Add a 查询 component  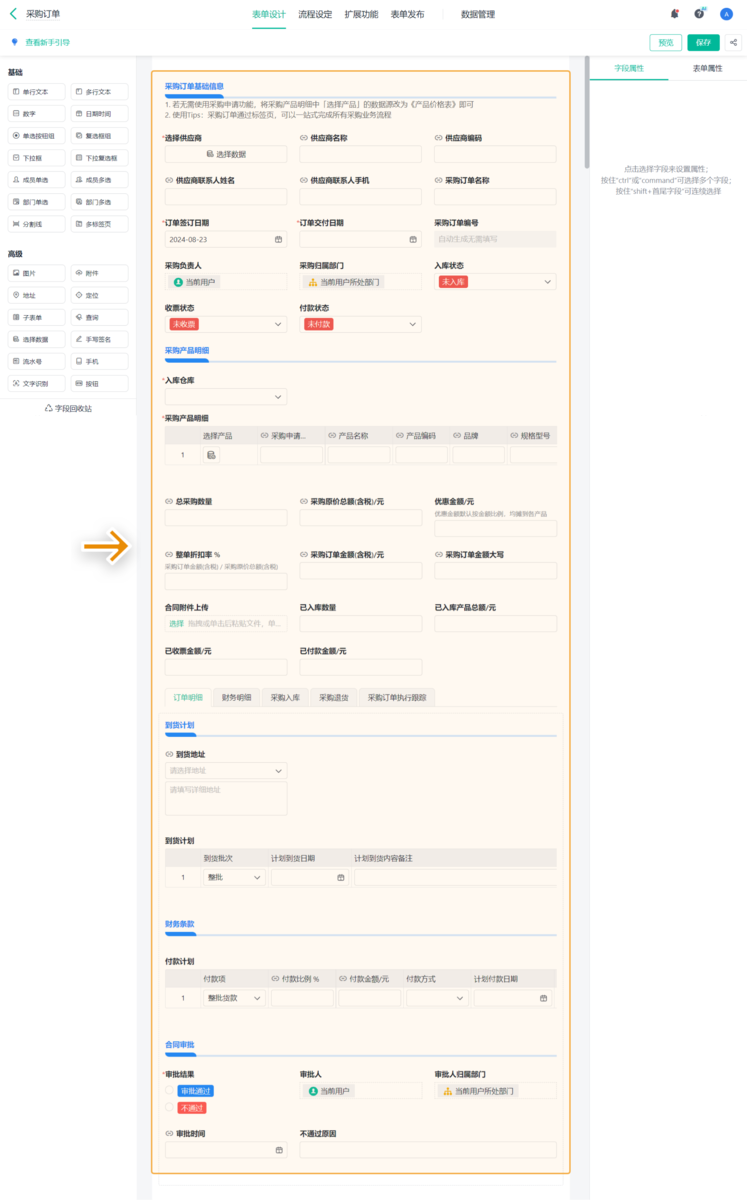point(100,317)
